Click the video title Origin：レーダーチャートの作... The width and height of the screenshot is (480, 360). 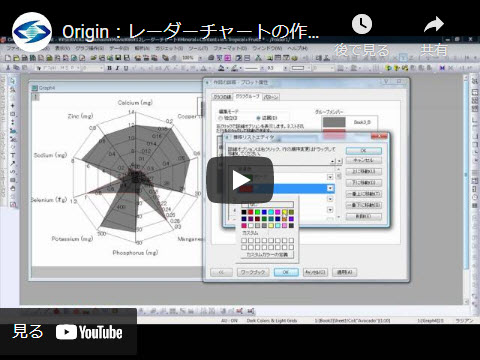190,32
